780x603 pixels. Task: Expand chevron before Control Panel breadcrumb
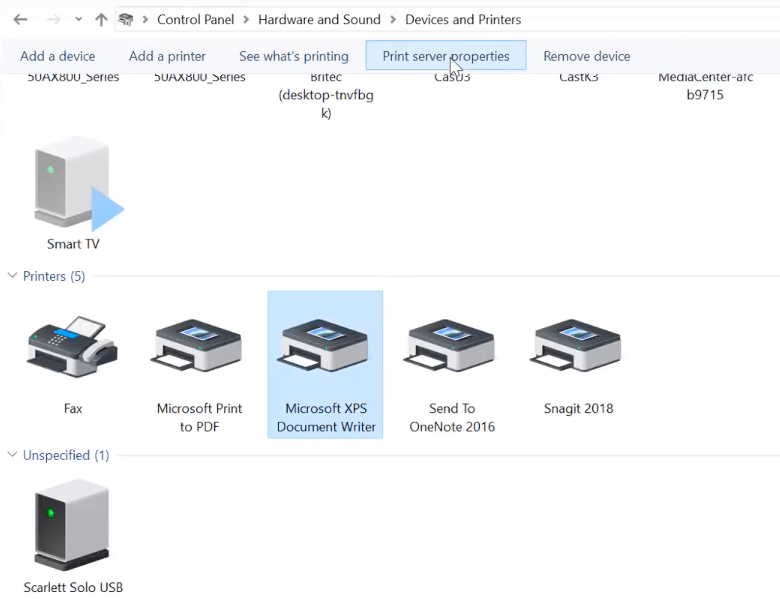click(x=145, y=19)
